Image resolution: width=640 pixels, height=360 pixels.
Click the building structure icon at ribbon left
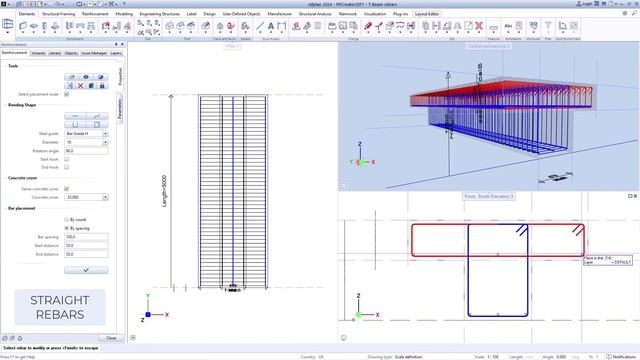(7, 24)
